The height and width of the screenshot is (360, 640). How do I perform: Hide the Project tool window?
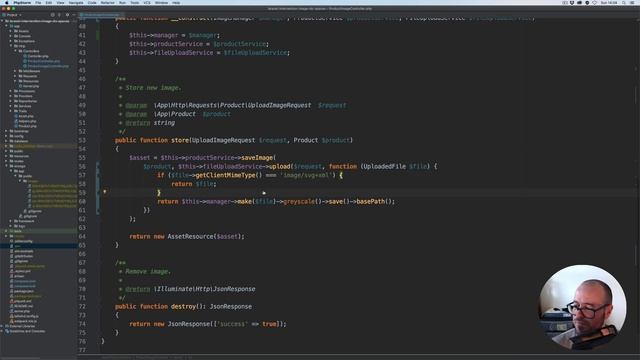click(x=74, y=15)
